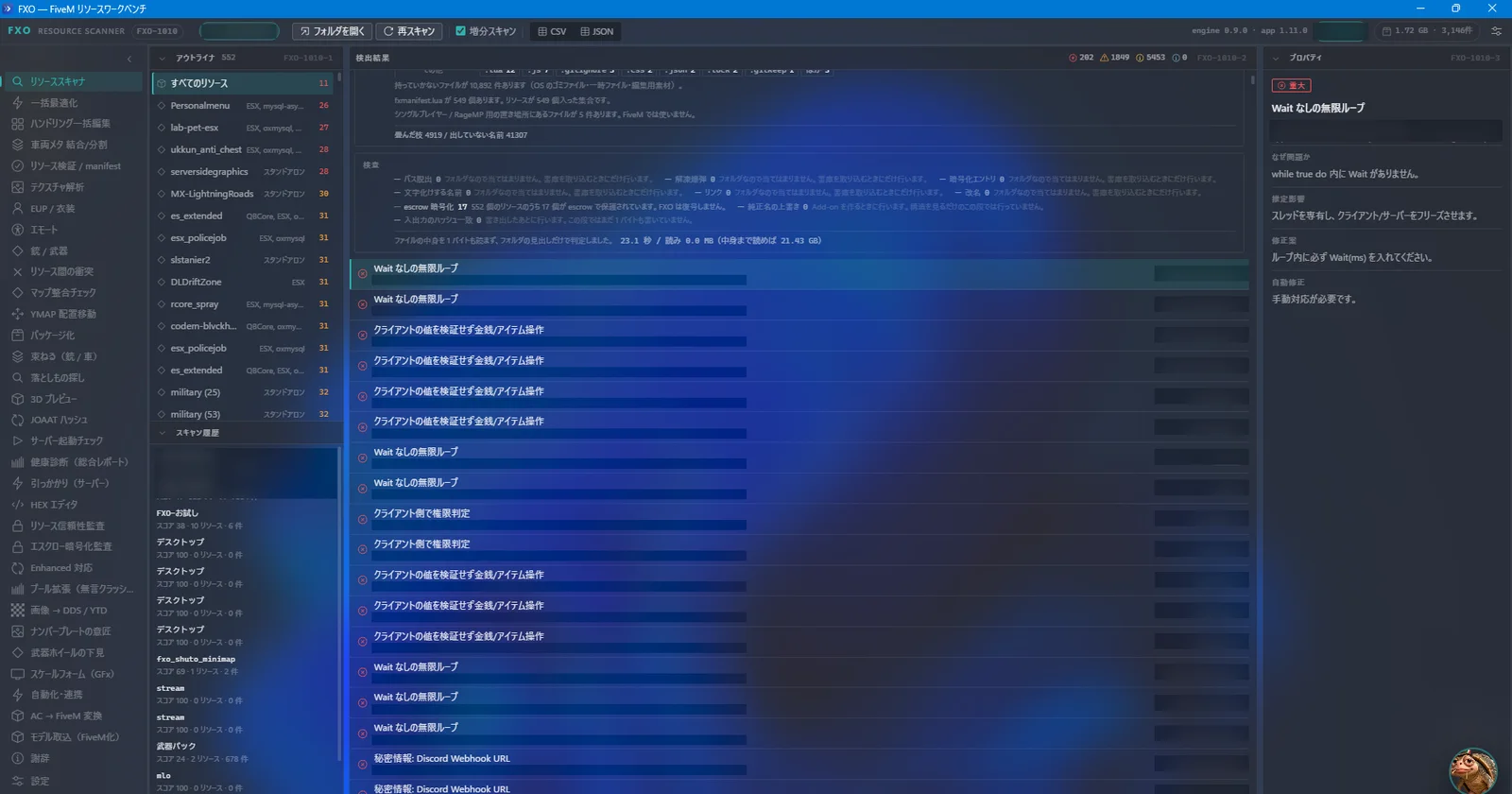Image resolution: width=1512 pixels, height=794 pixels.
Task: Select the テクスチャ解析 image icon
Action: pyautogui.click(x=17, y=187)
